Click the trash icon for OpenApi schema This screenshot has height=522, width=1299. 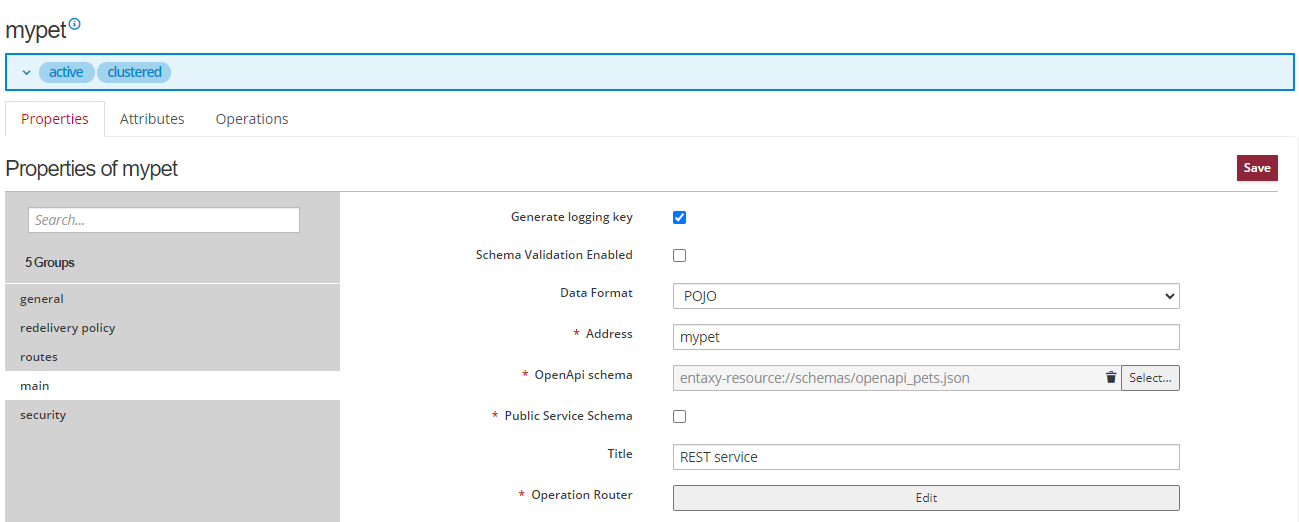[1110, 378]
